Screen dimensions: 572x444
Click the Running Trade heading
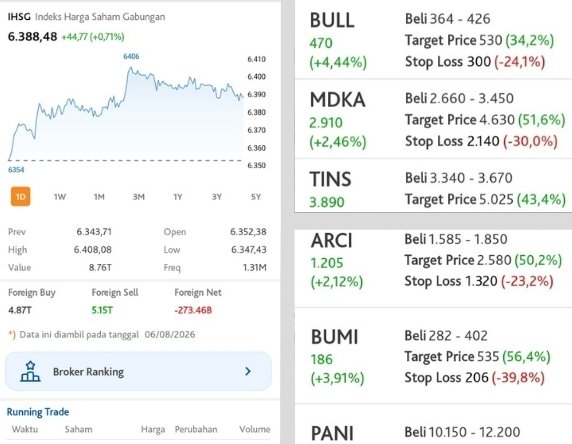coord(38,412)
